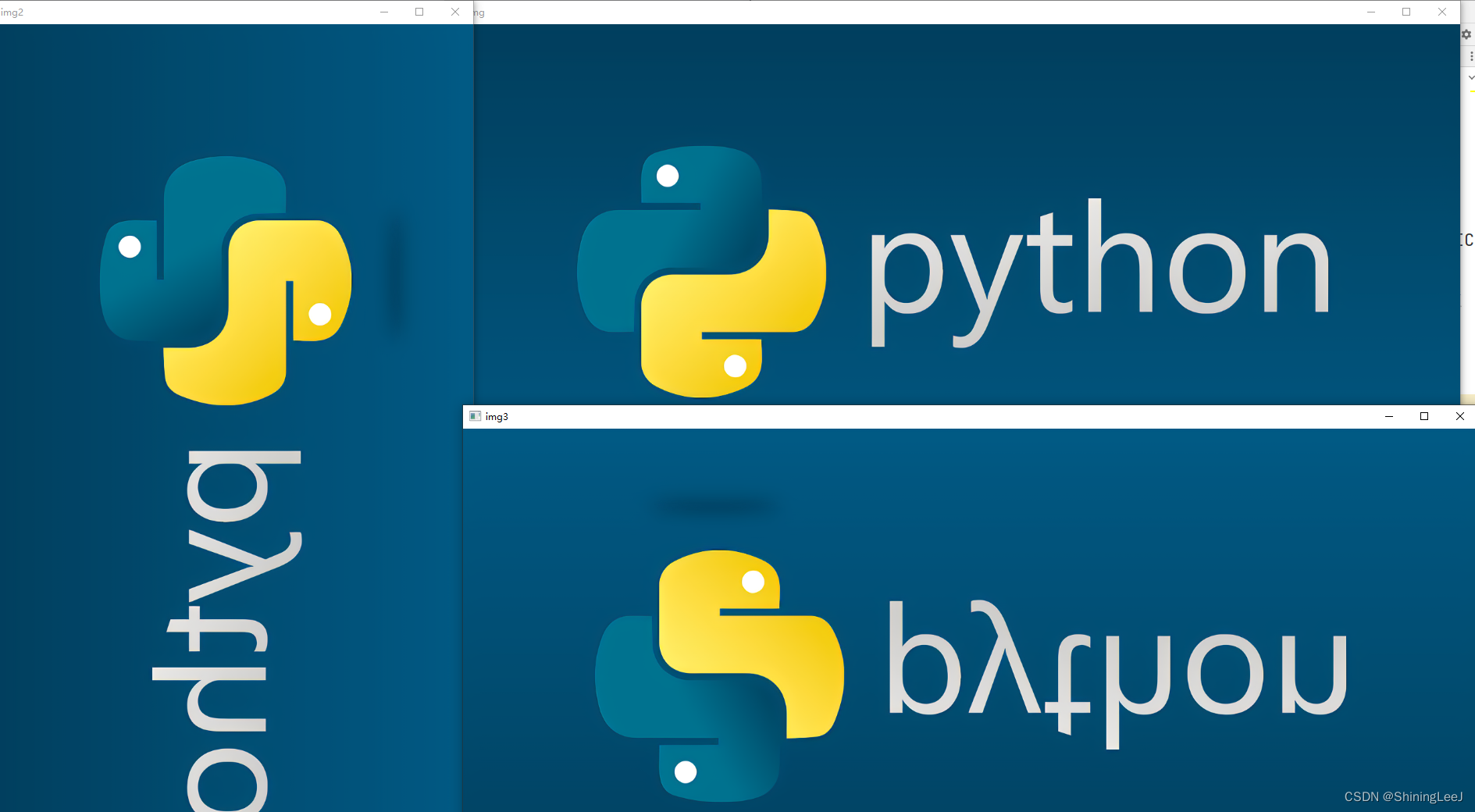Click the img3 window's title bar icon
1475x812 pixels.
(x=475, y=416)
